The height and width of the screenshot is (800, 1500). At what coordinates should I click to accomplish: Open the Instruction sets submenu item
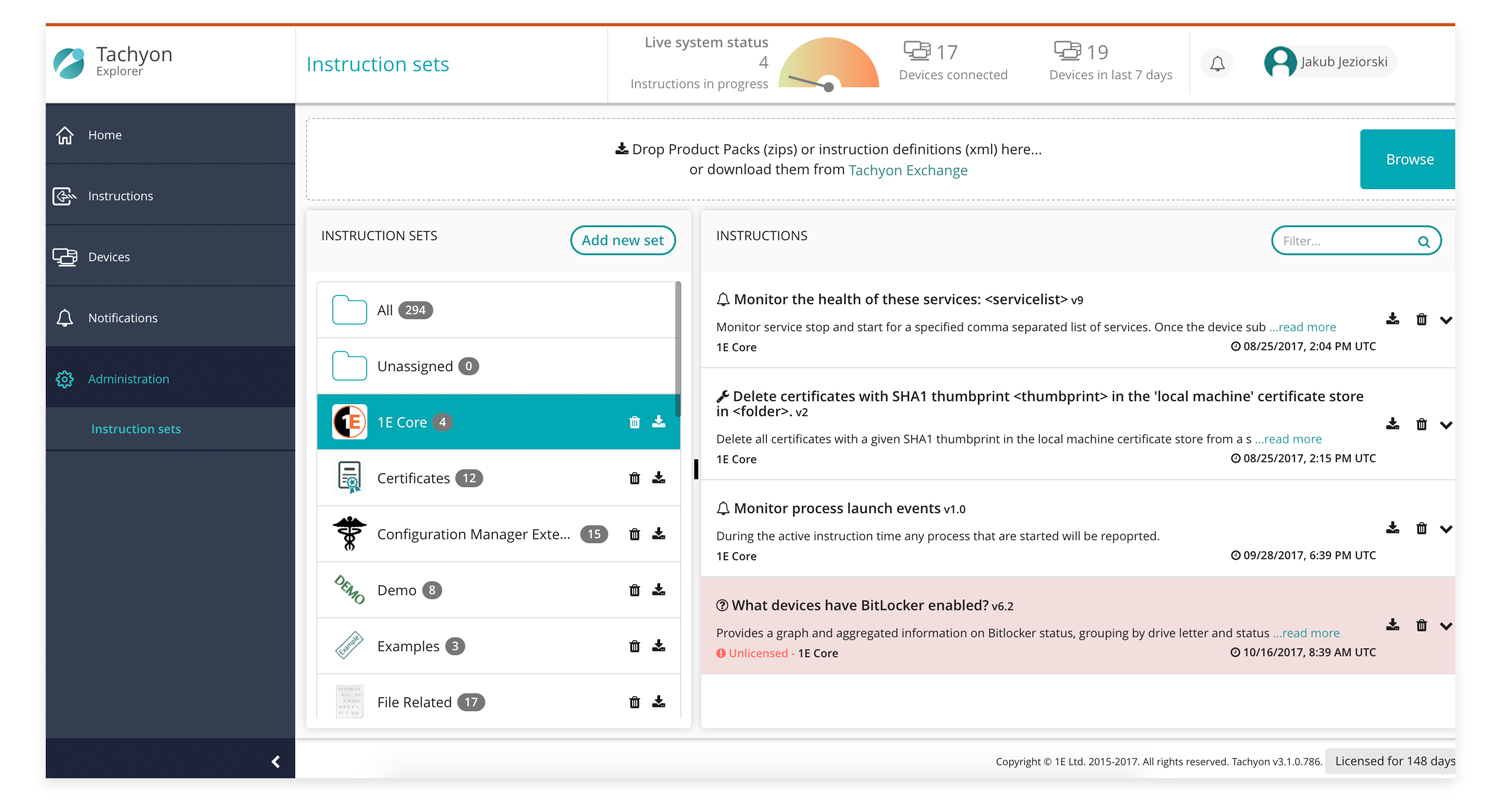coord(136,429)
